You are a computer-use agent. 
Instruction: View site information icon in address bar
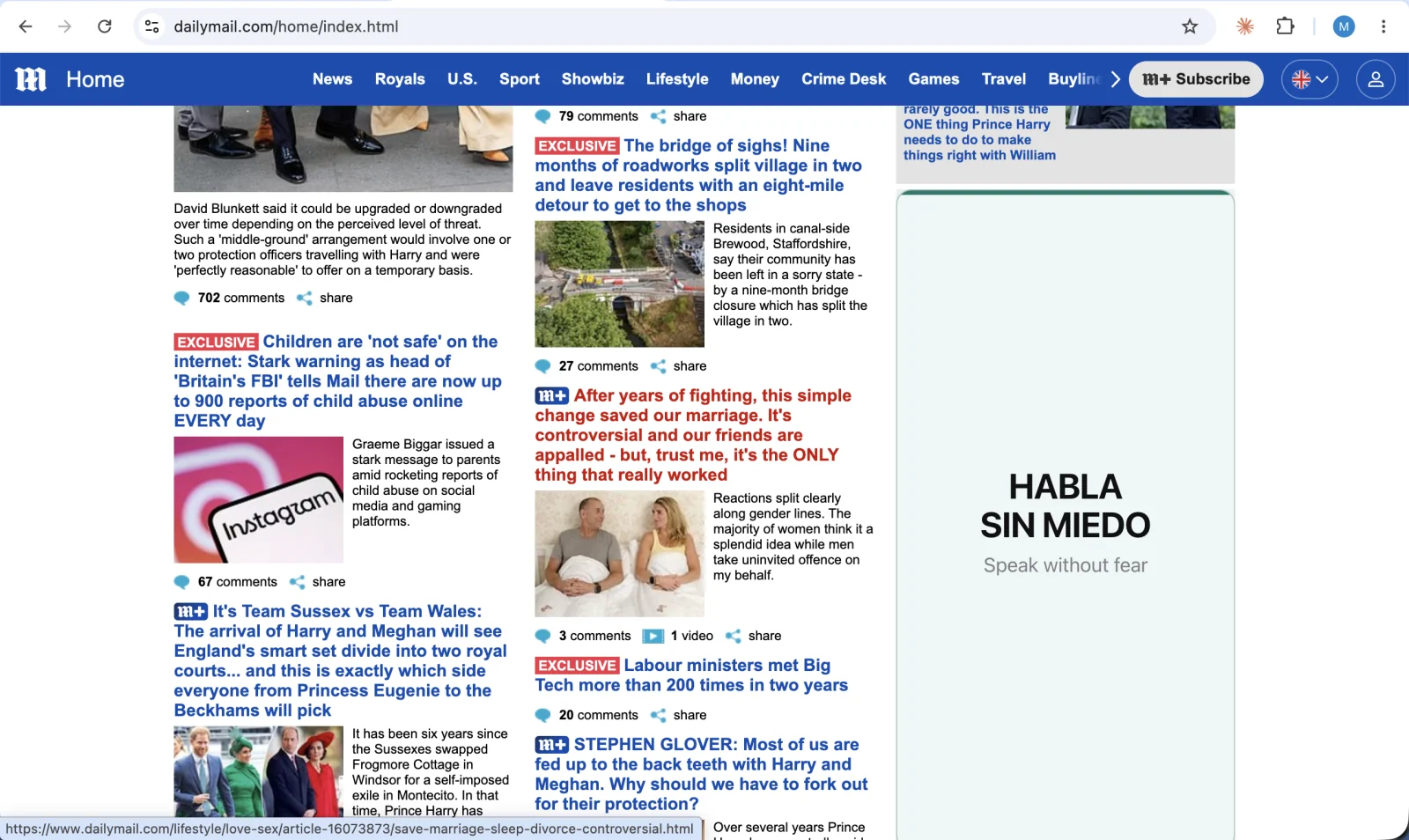pos(152,26)
